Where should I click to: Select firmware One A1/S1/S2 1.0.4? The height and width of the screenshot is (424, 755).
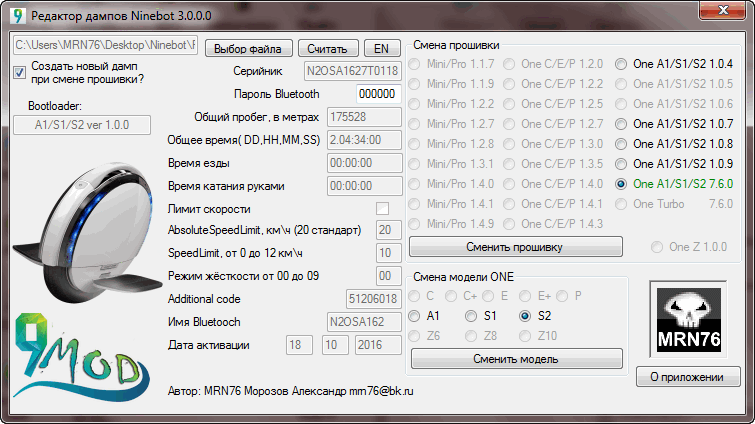point(622,64)
